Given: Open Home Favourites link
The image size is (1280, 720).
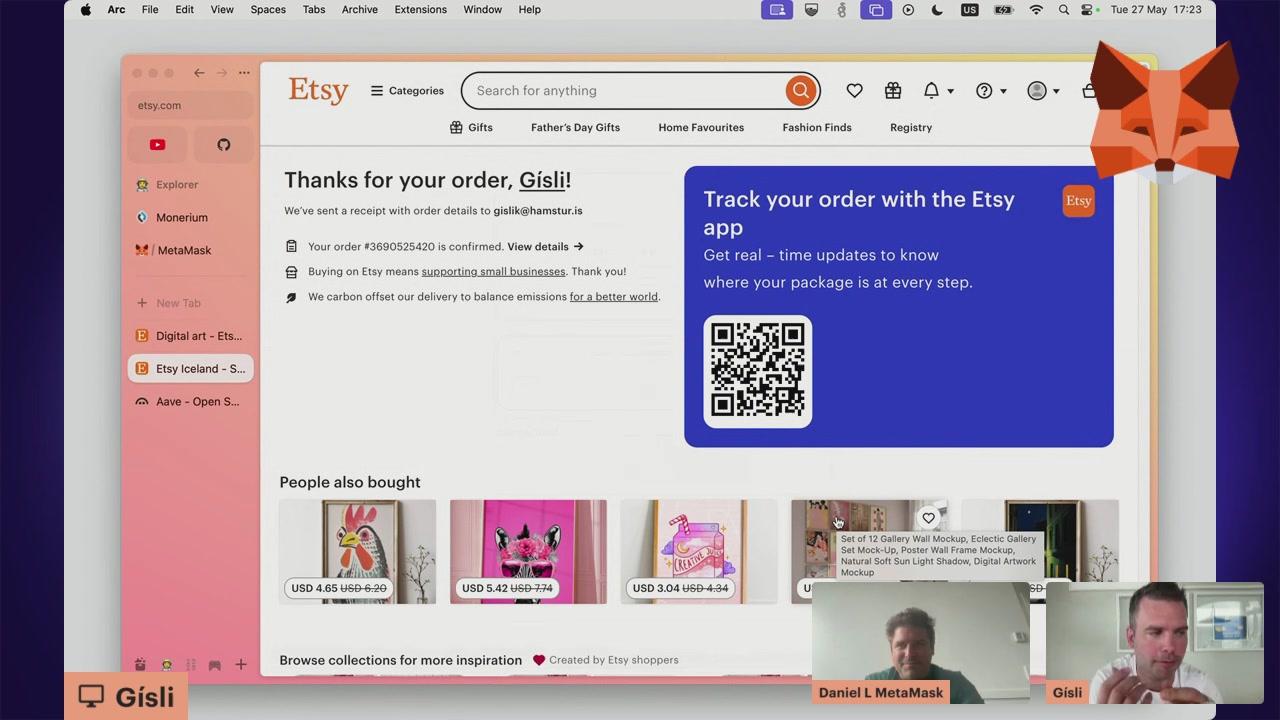Looking at the screenshot, I should coord(701,128).
